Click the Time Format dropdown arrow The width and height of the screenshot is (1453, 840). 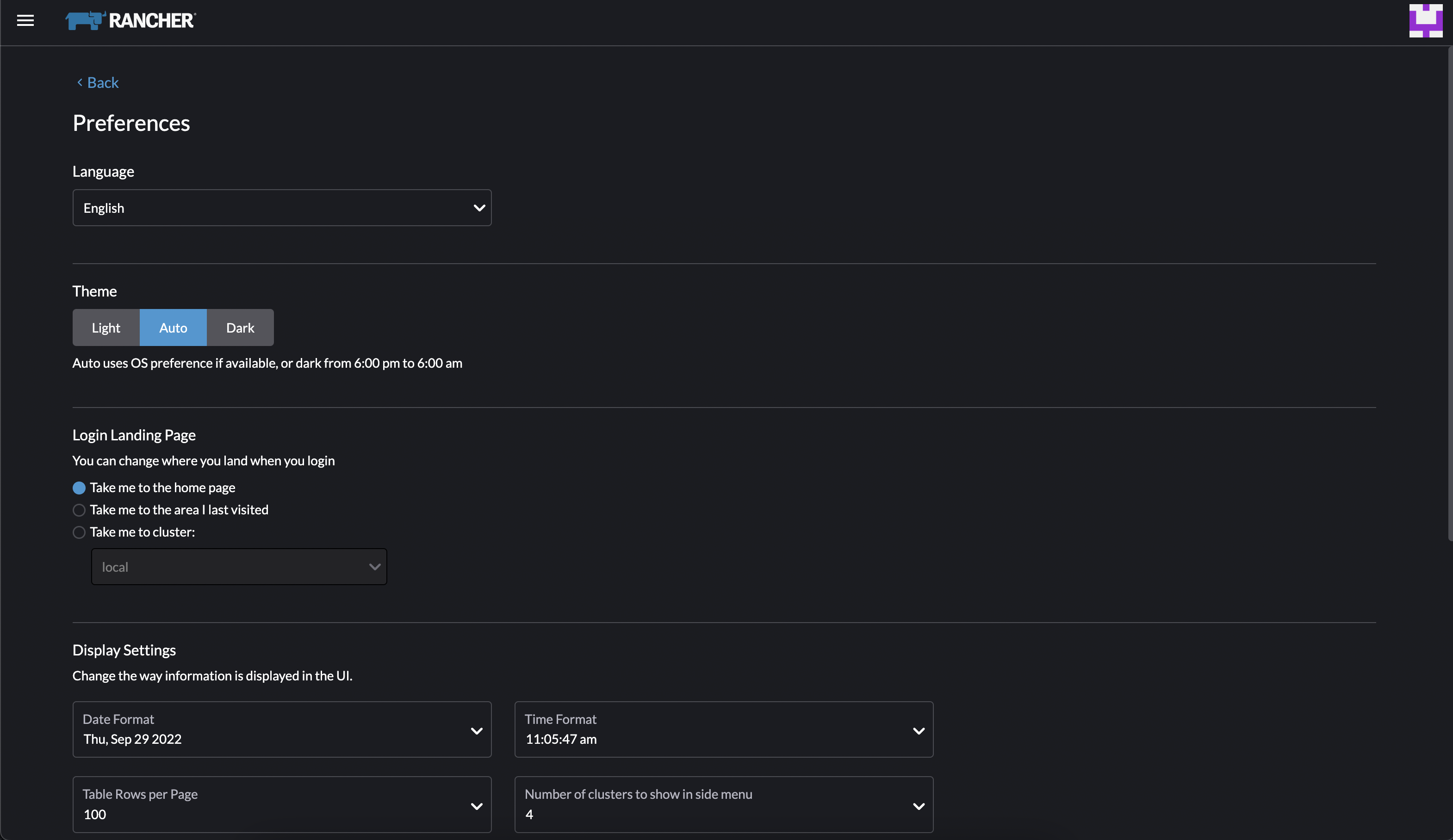[x=918, y=730]
